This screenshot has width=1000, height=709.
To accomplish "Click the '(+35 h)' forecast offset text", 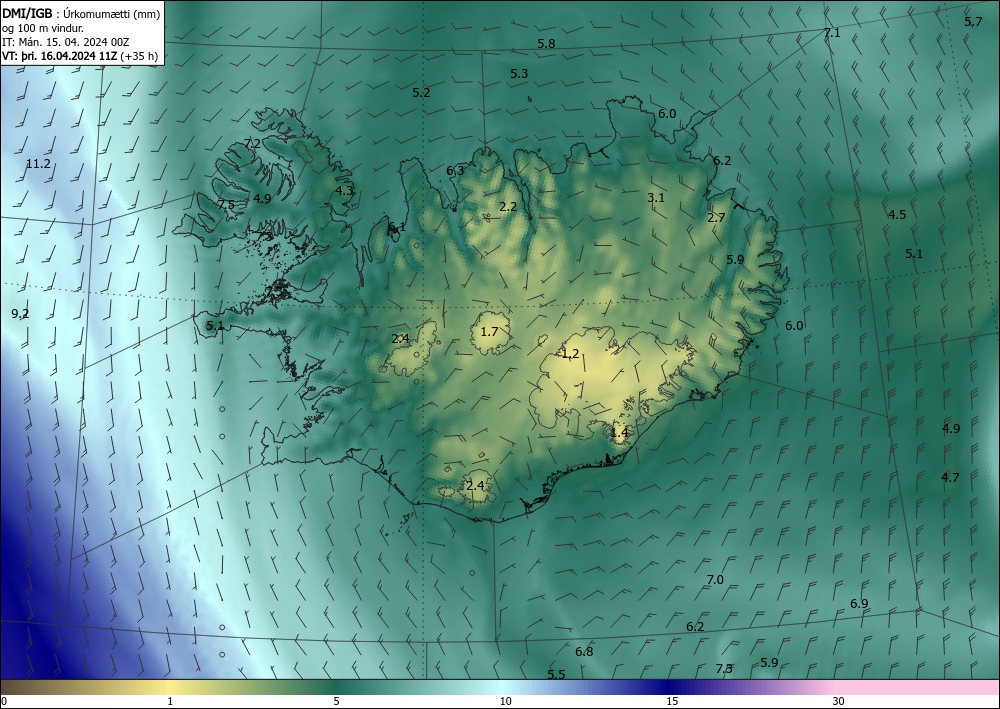I will (x=138, y=56).
